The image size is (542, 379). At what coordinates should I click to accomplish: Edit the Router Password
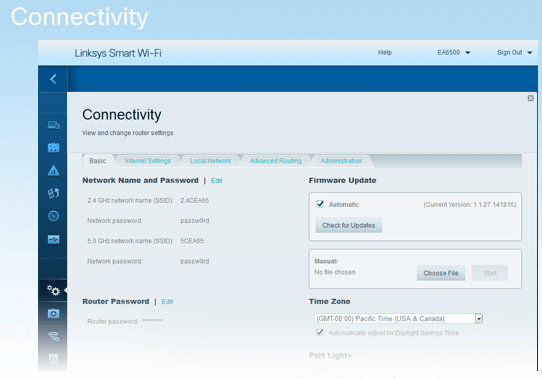click(167, 302)
